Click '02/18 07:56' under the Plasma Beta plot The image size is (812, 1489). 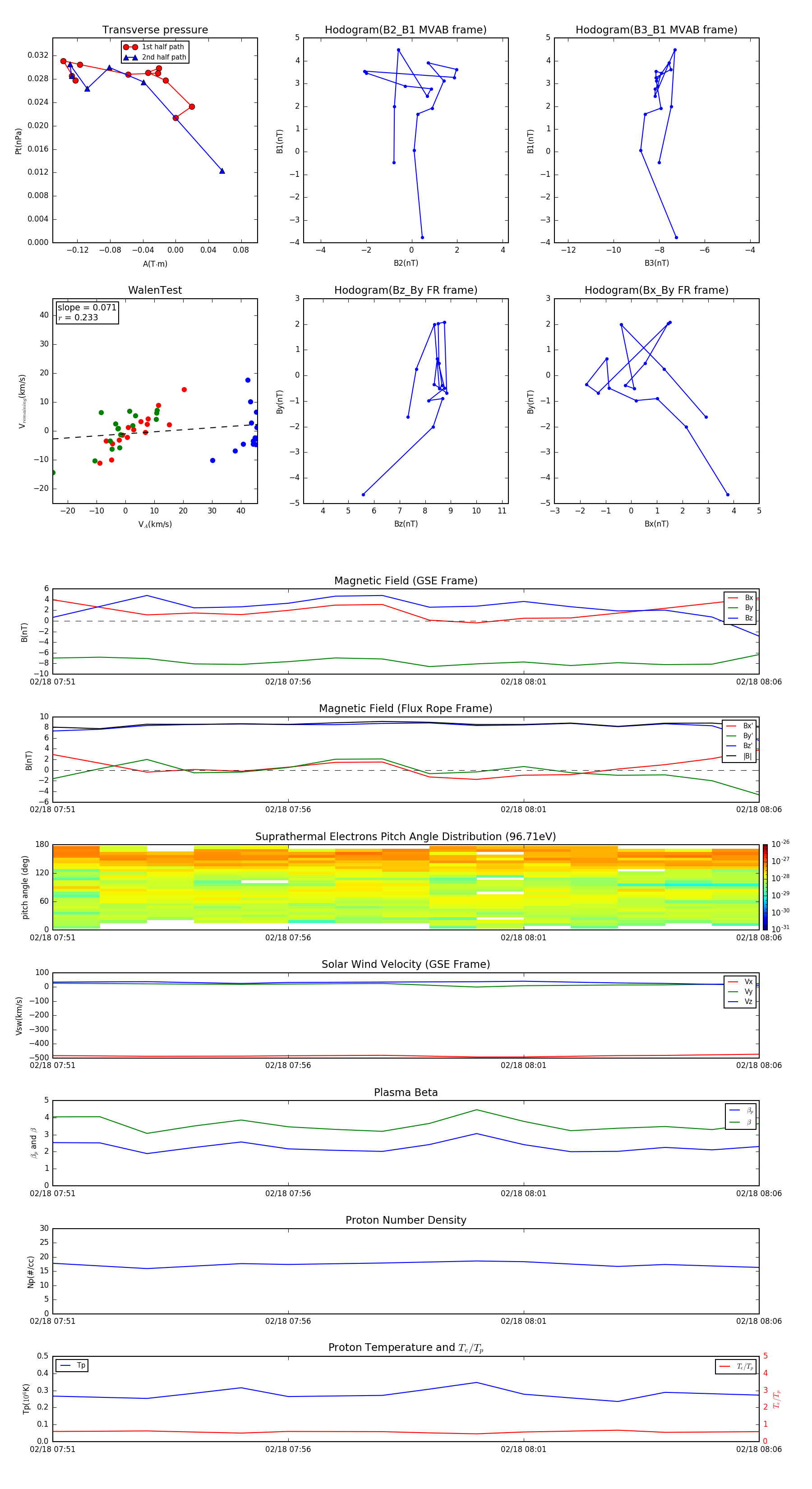(x=288, y=1193)
